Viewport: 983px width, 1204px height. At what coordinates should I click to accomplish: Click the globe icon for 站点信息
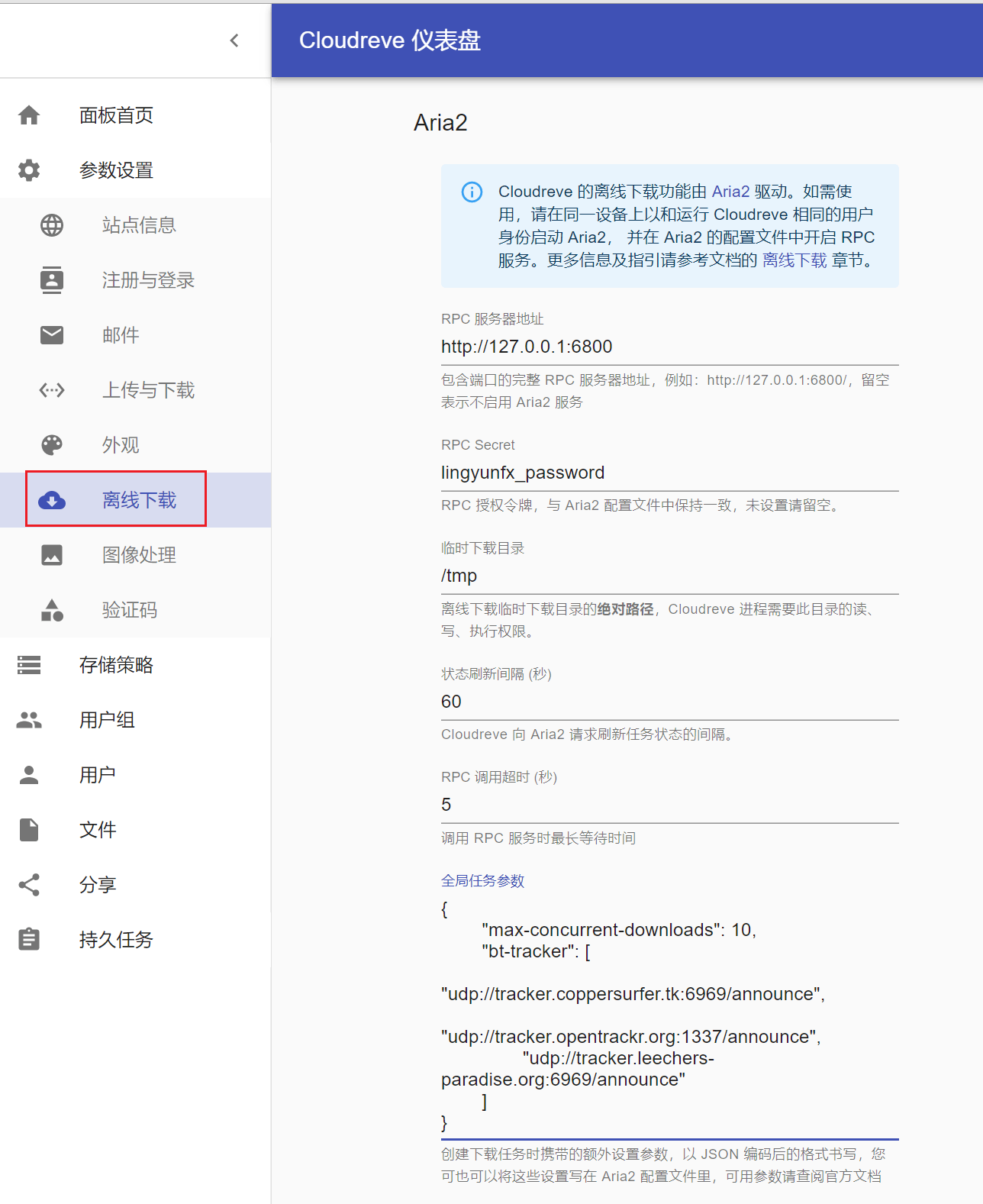52,225
